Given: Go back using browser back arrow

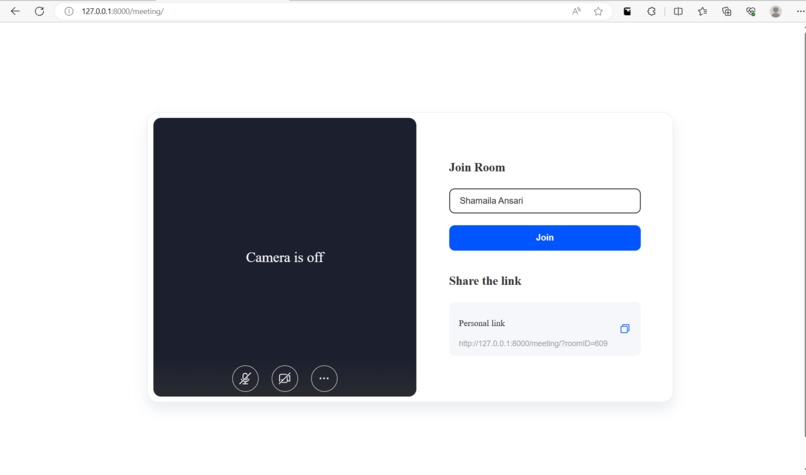Looking at the screenshot, I should point(15,11).
